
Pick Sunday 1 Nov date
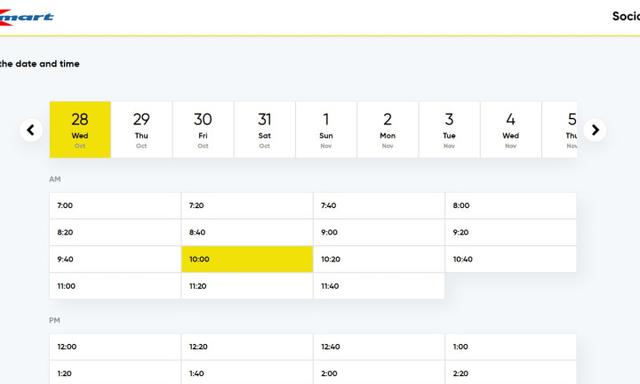pyautogui.click(x=326, y=130)
